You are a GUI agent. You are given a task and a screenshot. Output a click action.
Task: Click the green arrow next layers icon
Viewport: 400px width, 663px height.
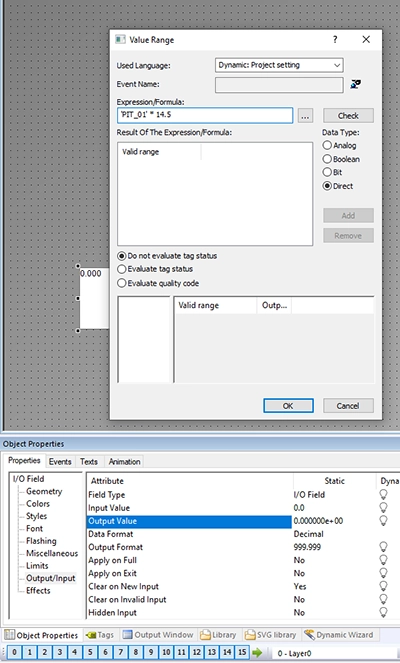257,652
